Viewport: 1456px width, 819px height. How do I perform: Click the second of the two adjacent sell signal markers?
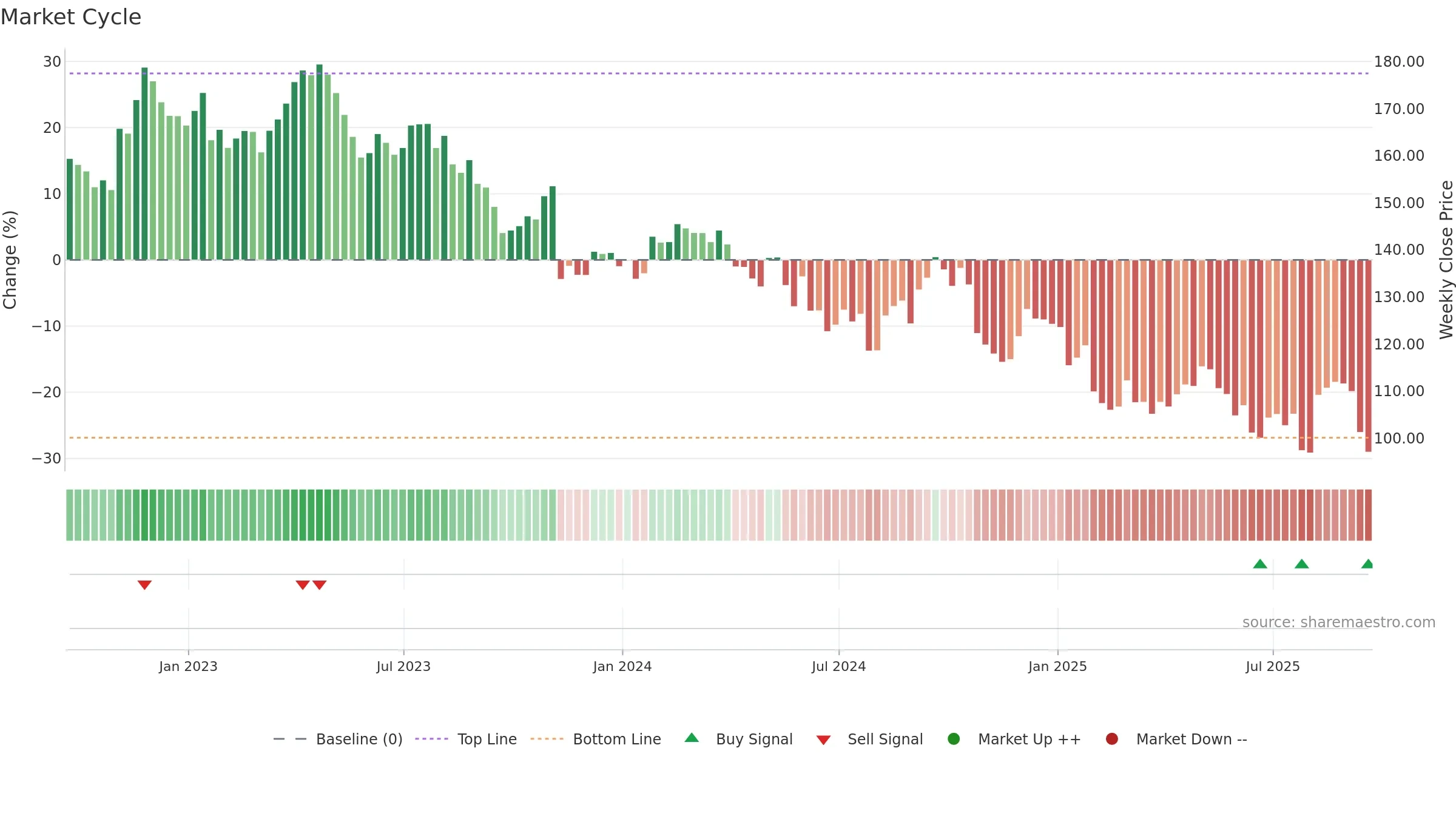click(320, 585)
